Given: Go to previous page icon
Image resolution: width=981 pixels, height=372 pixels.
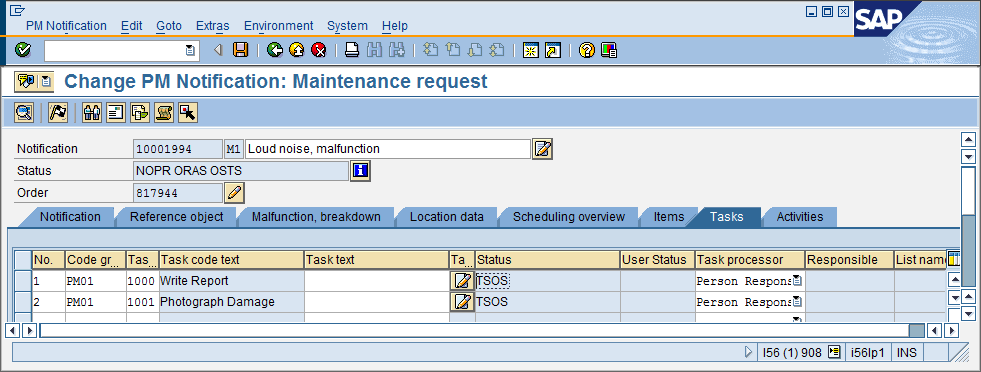Looking at the screenshot, I should pyautogui.click(x=453, y=50).
